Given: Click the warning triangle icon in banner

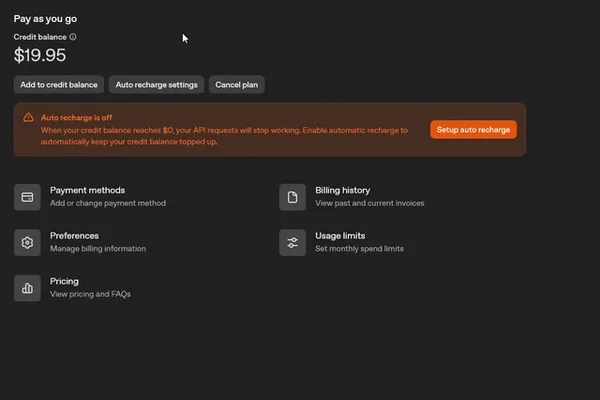Looking at the screenshot, I should pos(28,118).
